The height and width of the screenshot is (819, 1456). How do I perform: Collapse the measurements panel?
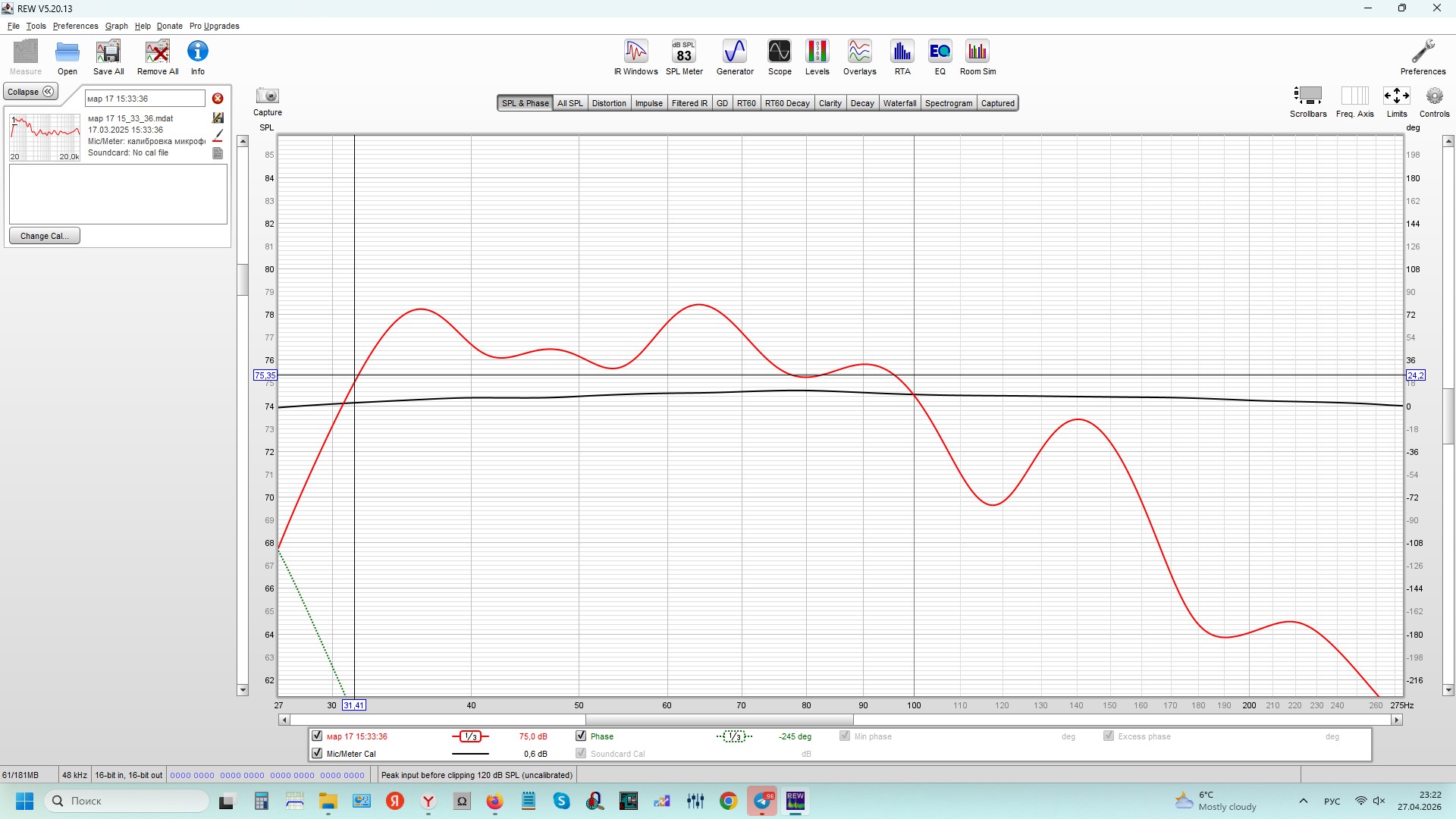[31, 92]
